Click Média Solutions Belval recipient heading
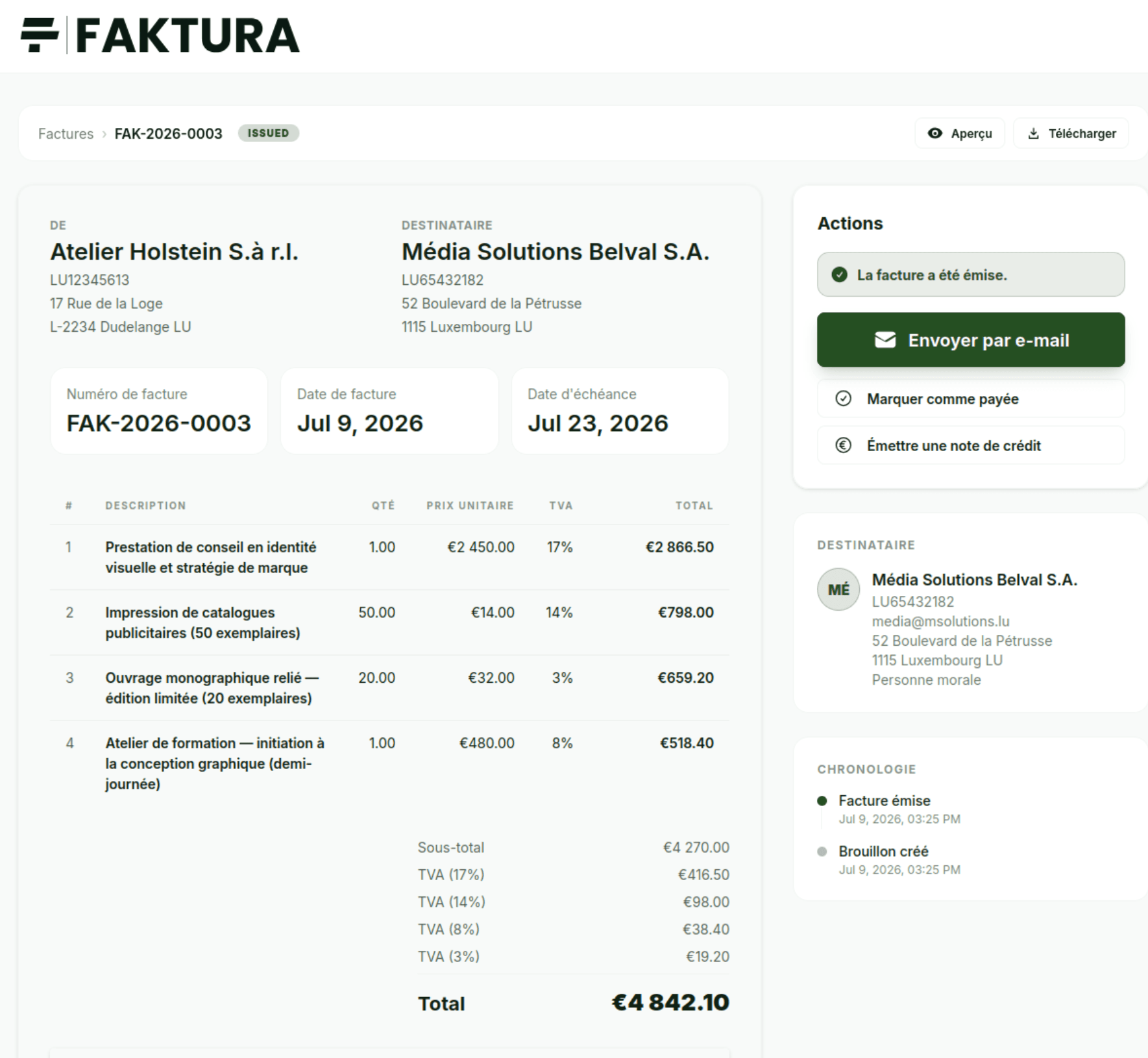Screen dimensions: 1148x1058 point(556,252)
